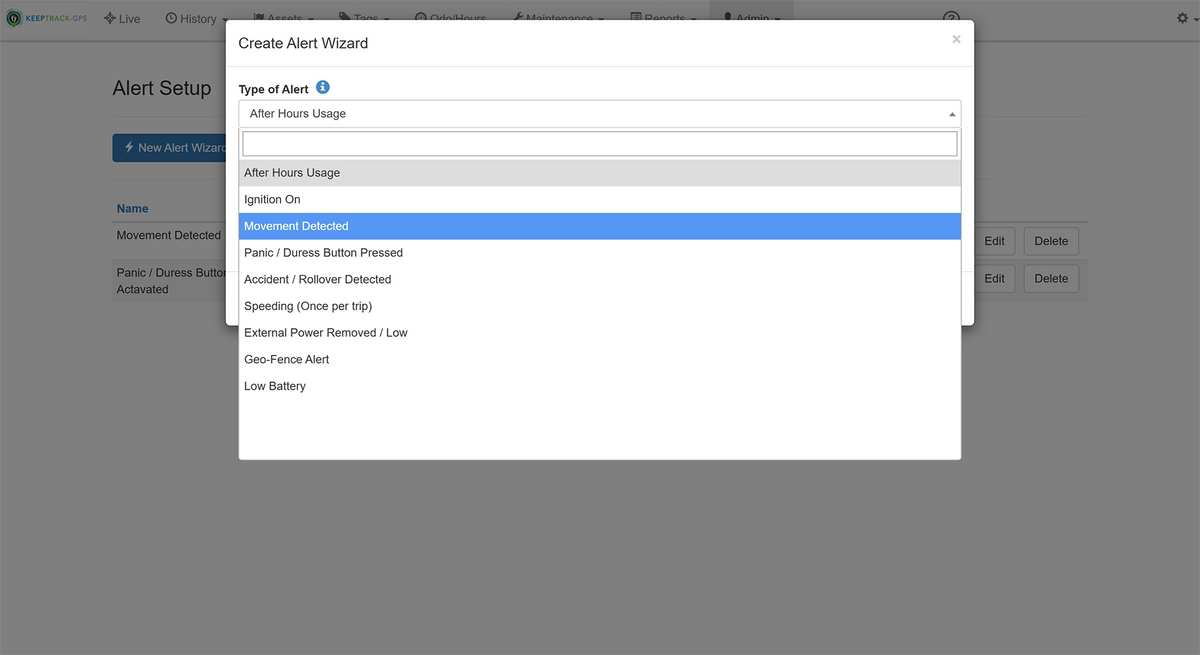The height and width of the screenshot is (655, 1200).
Task: Open Odo/Hours via its gauge icon
Action: tap(423, 17)
